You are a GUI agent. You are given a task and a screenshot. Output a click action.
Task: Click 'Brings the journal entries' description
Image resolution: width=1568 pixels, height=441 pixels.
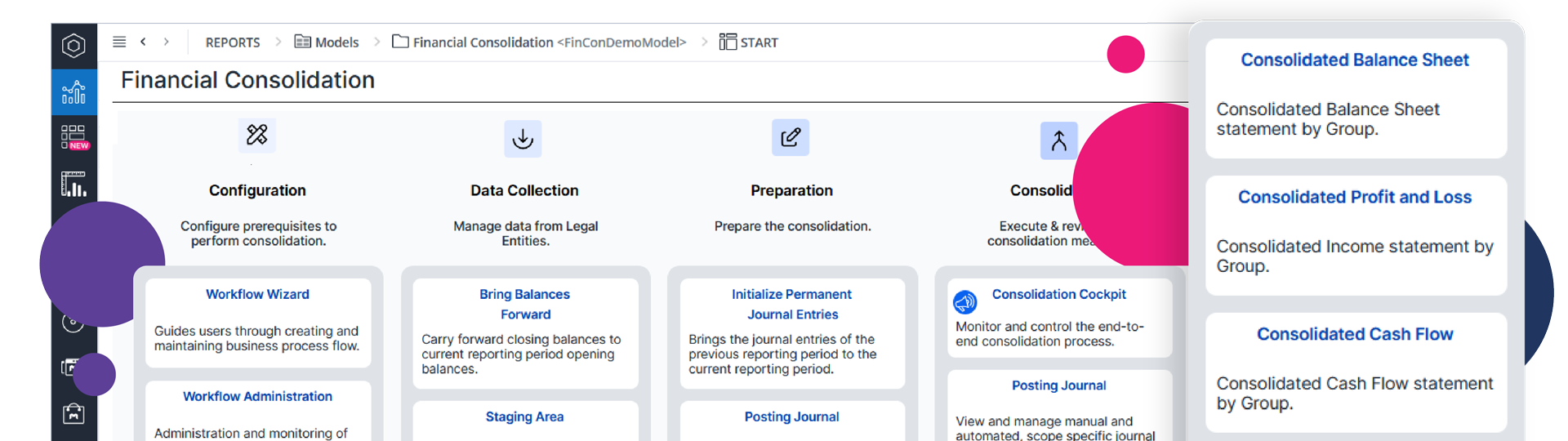pyautogui.click(x=782, y=354)
